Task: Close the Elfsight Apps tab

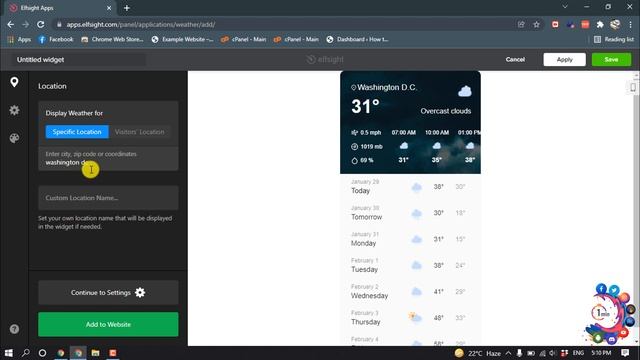Action: [109, 8]
